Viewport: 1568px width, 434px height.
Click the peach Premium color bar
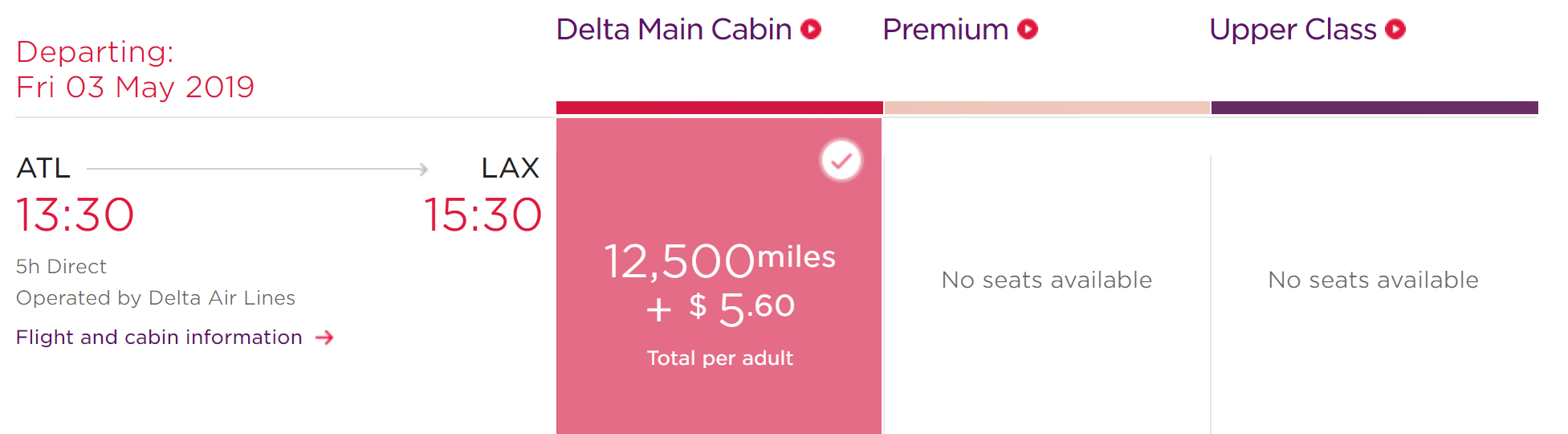pos(1047,108)
